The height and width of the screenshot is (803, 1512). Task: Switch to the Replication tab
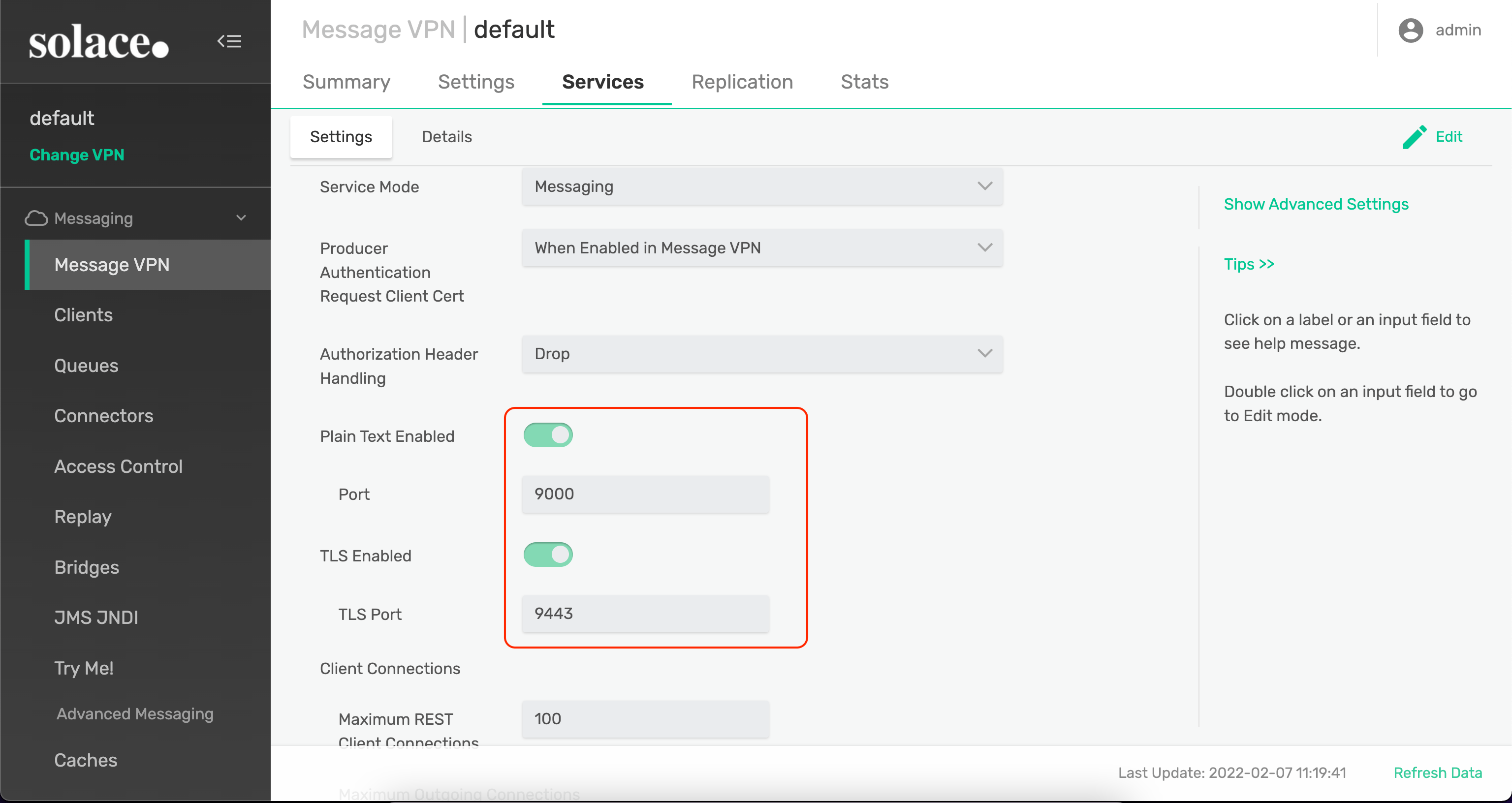[741, 82]
